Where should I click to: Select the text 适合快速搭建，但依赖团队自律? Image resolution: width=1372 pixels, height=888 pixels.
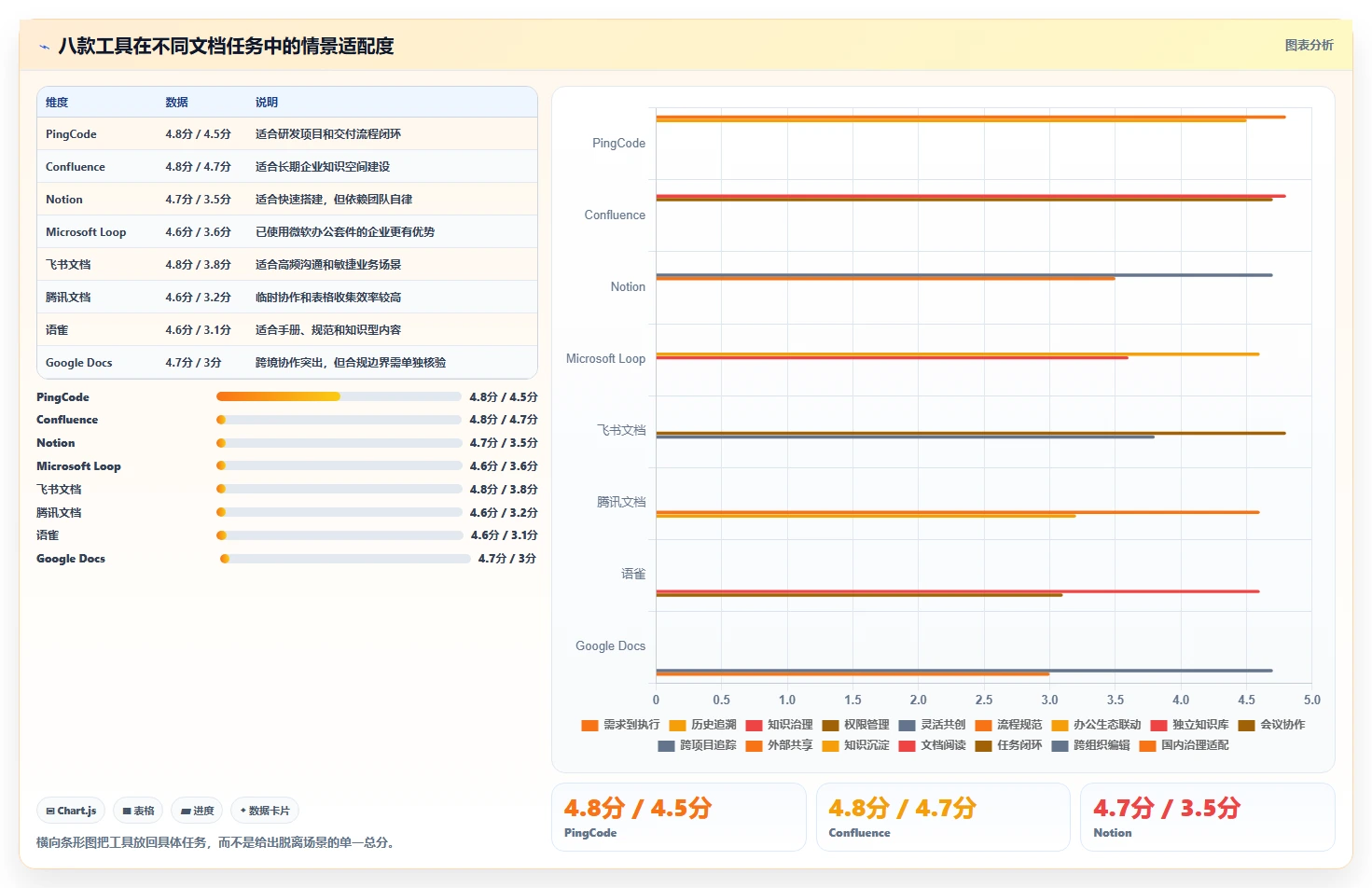(x=334, y=200)
